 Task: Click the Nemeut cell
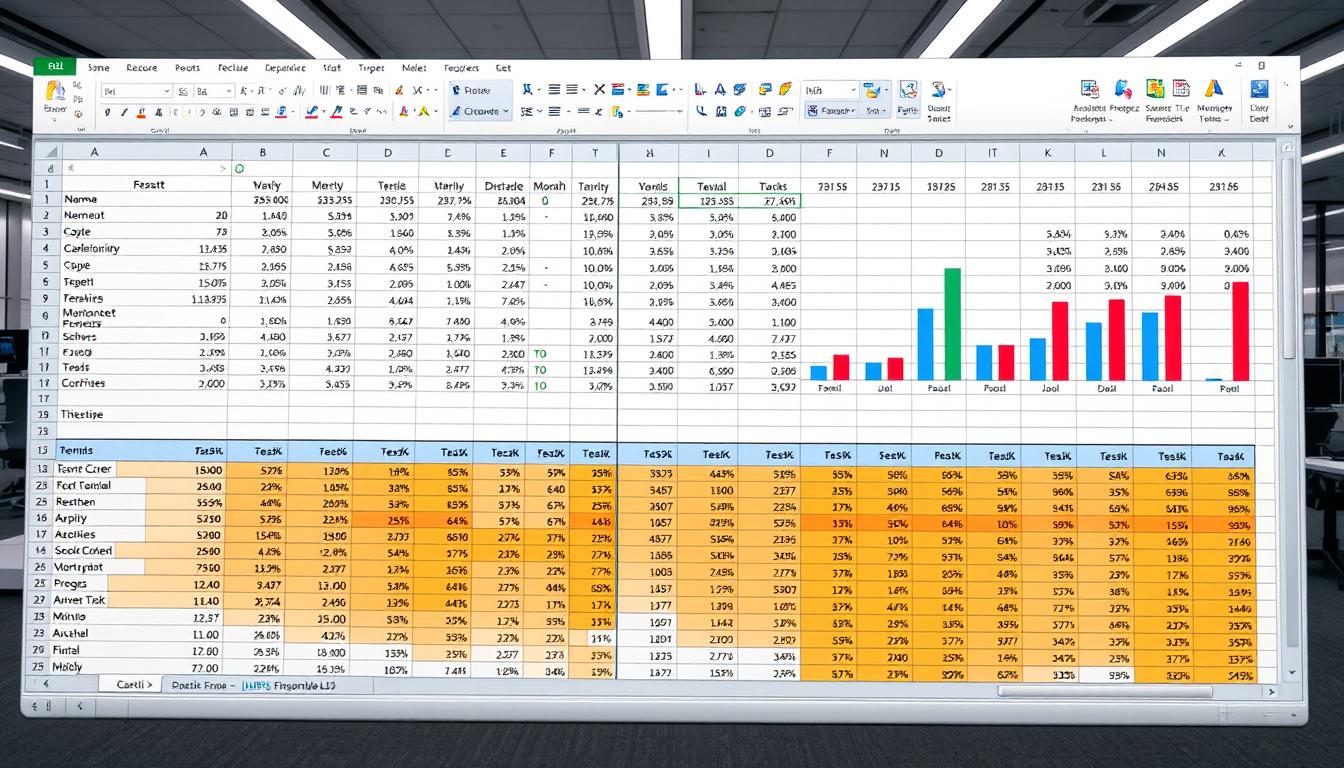click(x=83, y=215)
